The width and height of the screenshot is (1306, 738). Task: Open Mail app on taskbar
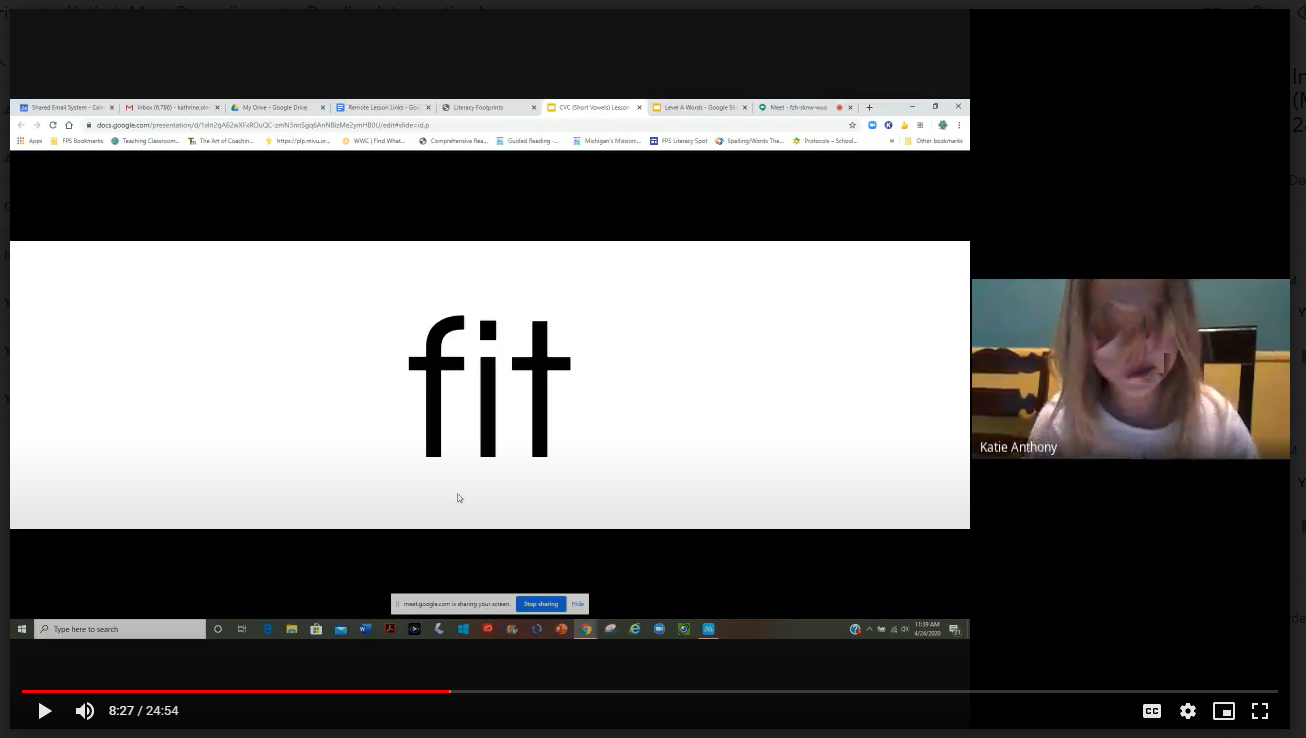coord(341,629)
